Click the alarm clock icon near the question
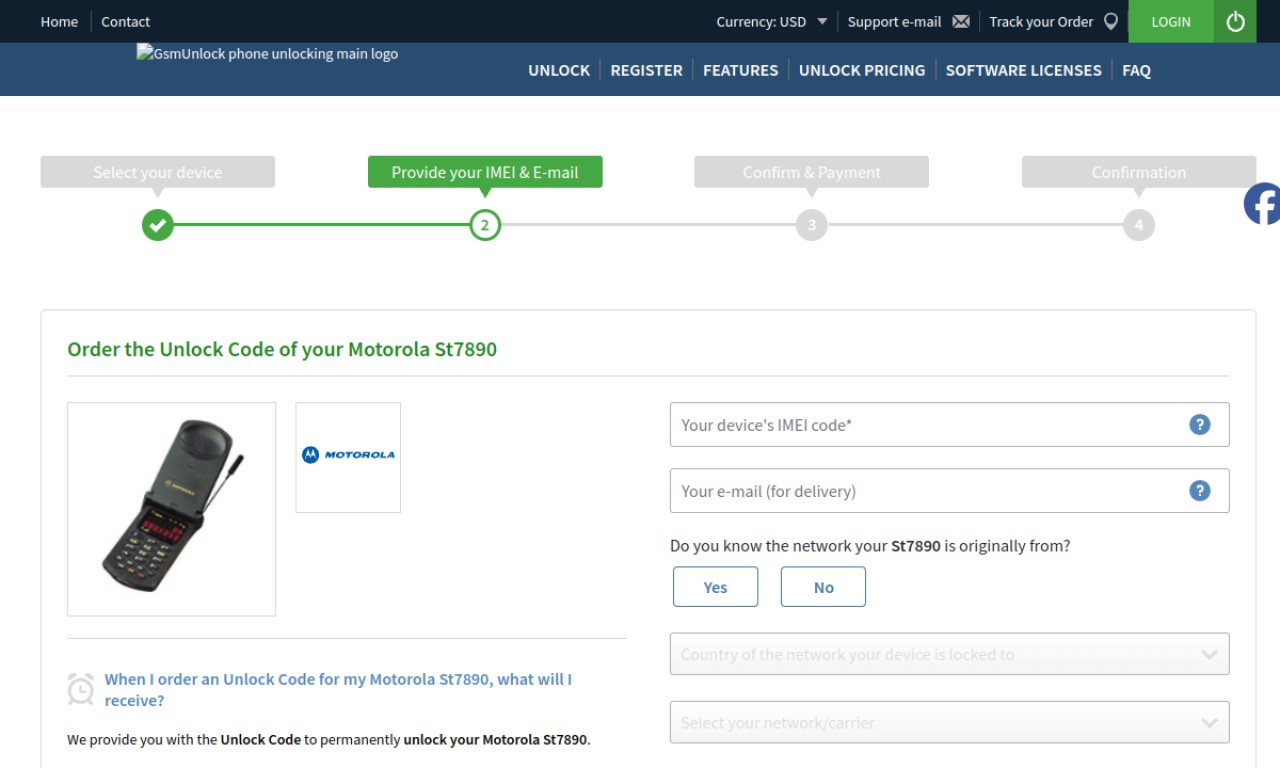The width and height of the screenshot is (1280, 768). (x=80, y=689)
